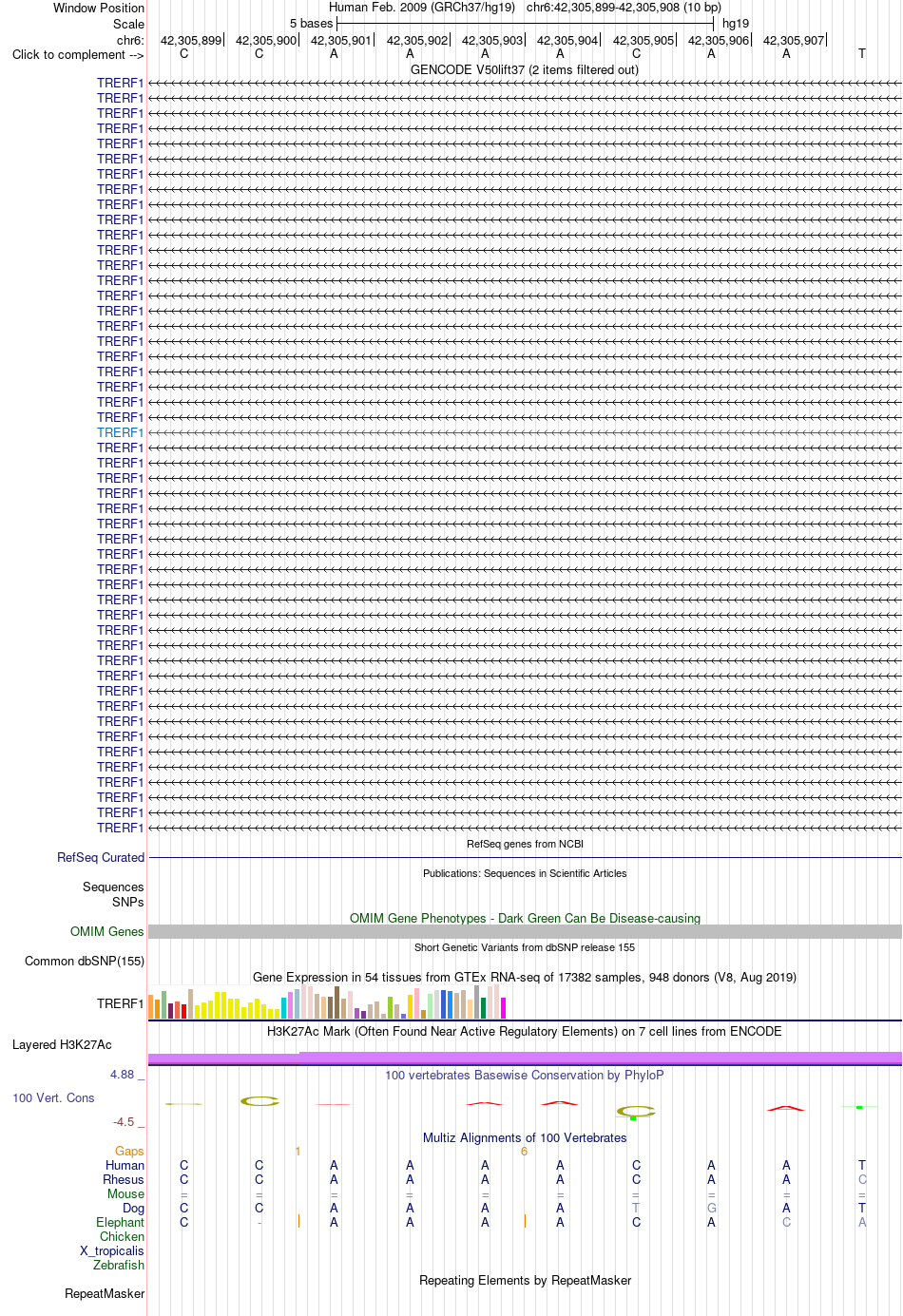Click the dash gap in Elephant row
The height and width of the screenshot is (1316, 903).
(259, 1223)
